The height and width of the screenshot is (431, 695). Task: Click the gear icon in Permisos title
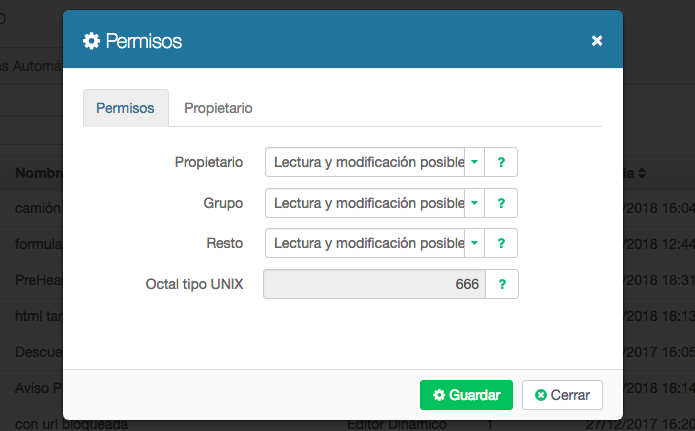tap(91, 41)
